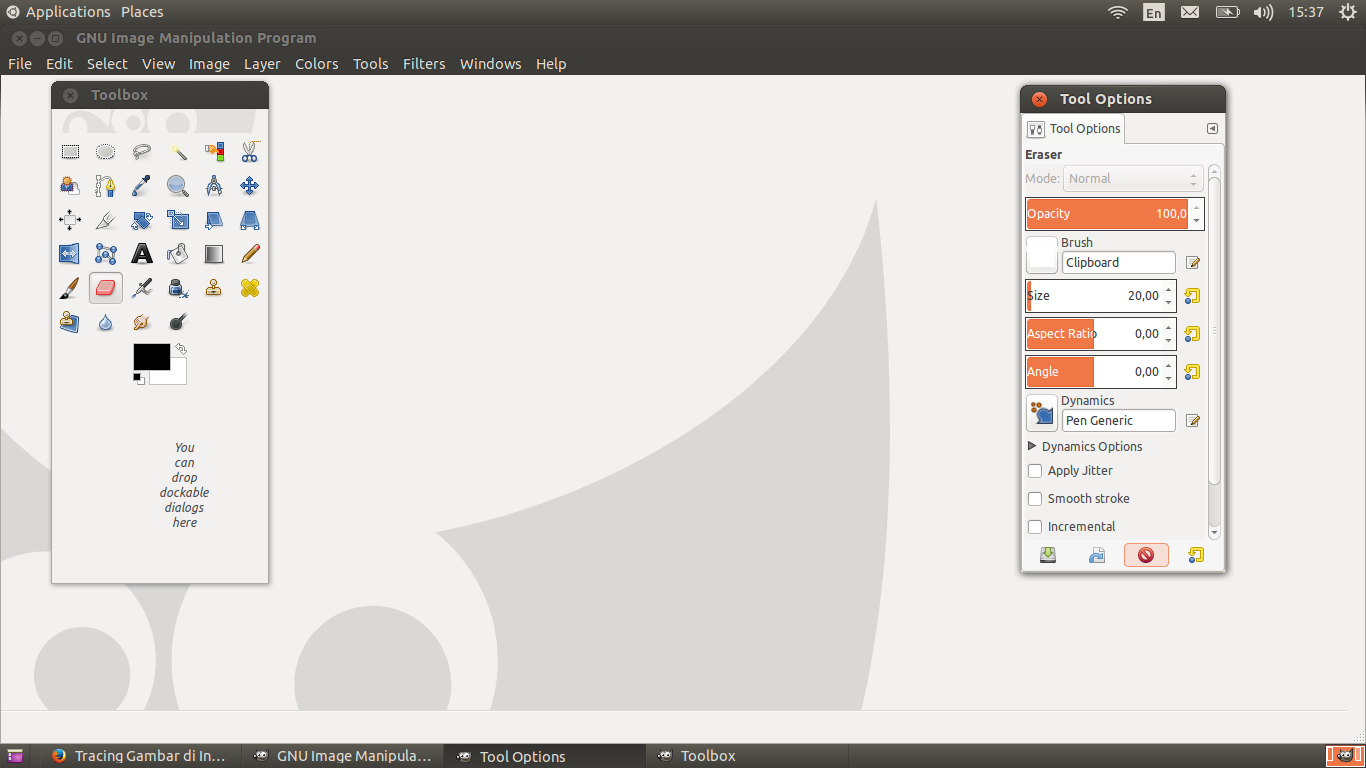The height and width of the screenshot is (768, 1366).
Task: Expand the Dynamics Options section
Action: coord(1033,446)
